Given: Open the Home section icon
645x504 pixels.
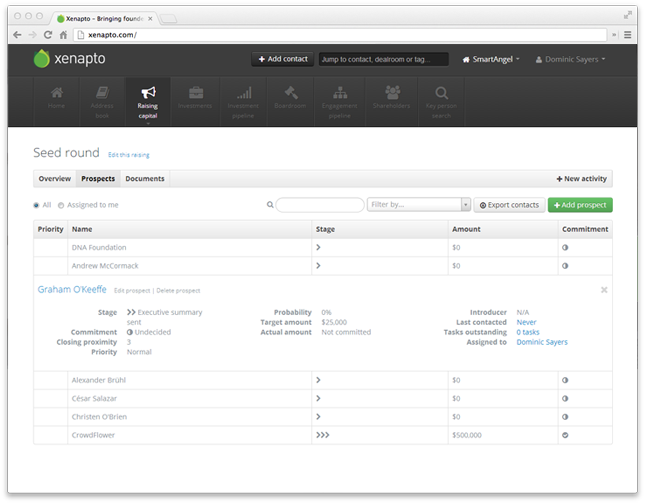Looking at the screenshot, I should click(x=57, y=93).
